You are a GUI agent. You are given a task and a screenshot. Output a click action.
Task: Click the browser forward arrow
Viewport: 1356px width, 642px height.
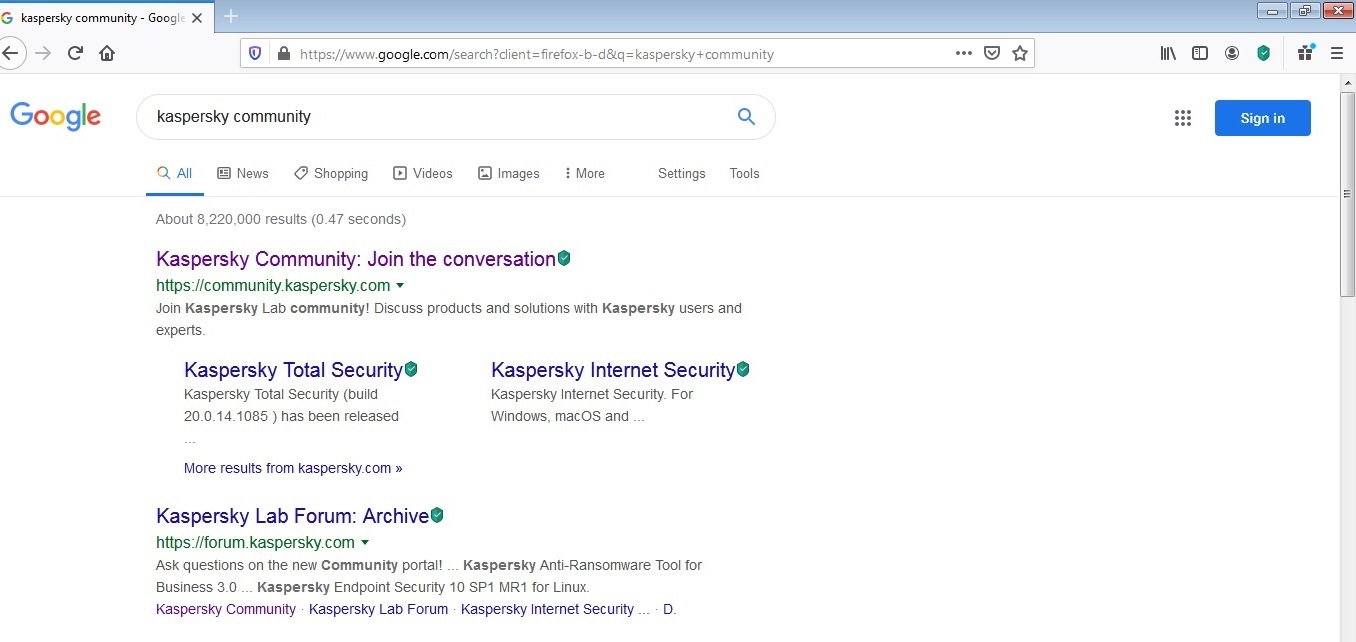click(43, 53)
